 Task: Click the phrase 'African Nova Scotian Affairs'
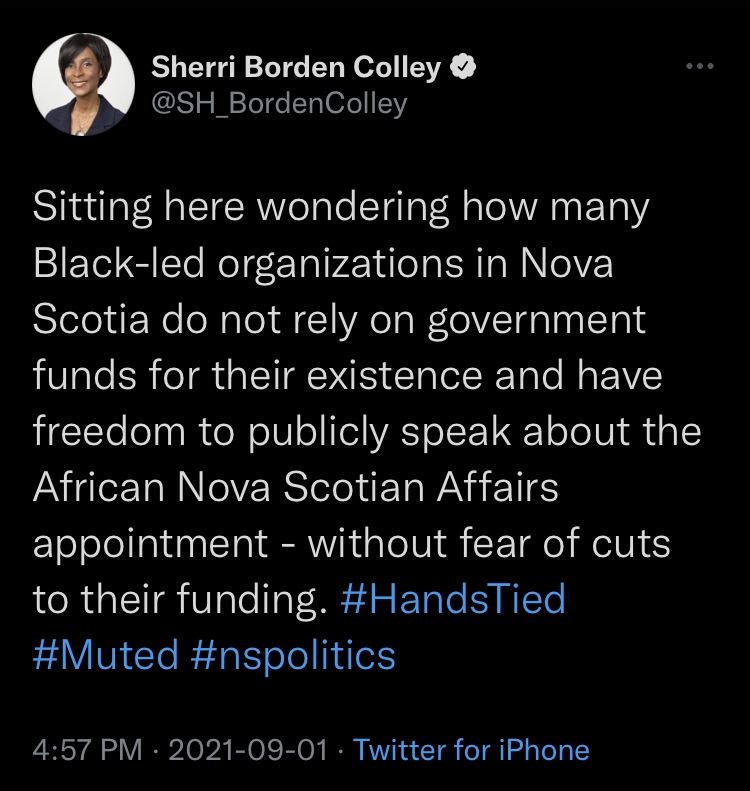[x=295, y=487]
